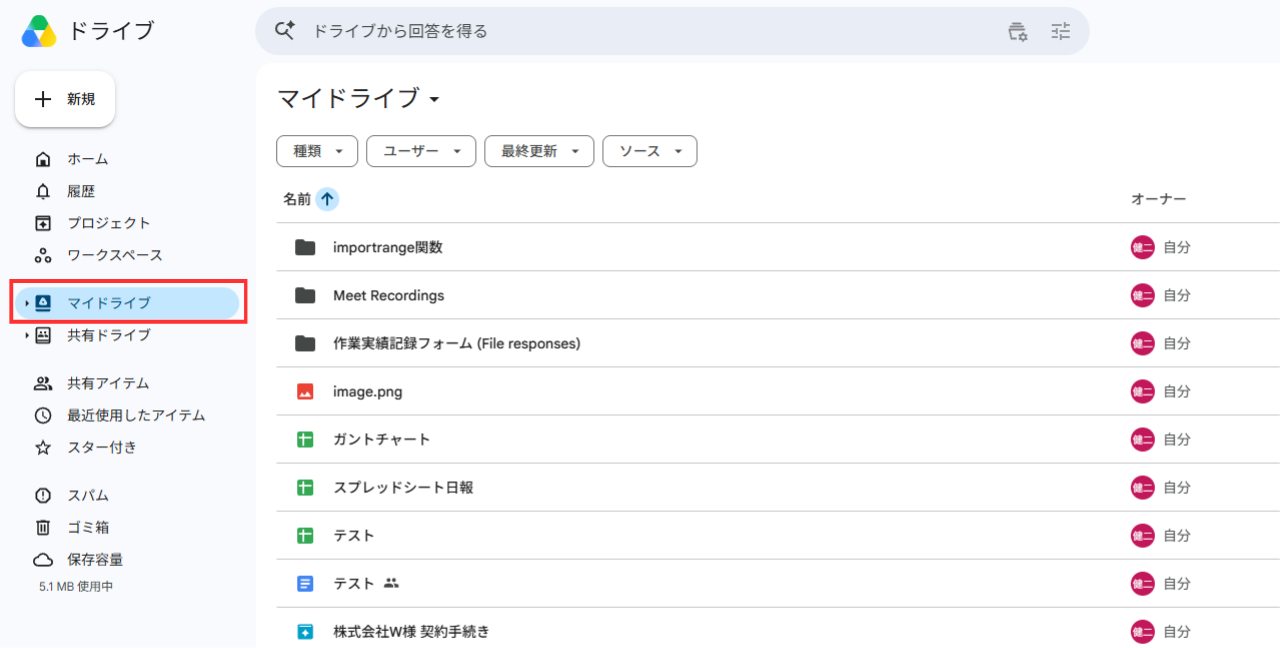
Task: Open the マイドライブ title dropdown arrow
Action: tap(434, 100)
